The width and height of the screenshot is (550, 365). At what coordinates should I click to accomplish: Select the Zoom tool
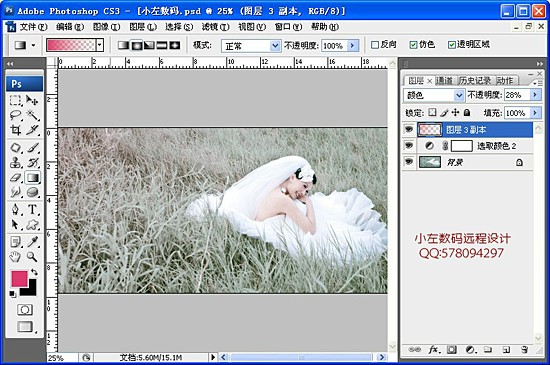tap(32, 257)
